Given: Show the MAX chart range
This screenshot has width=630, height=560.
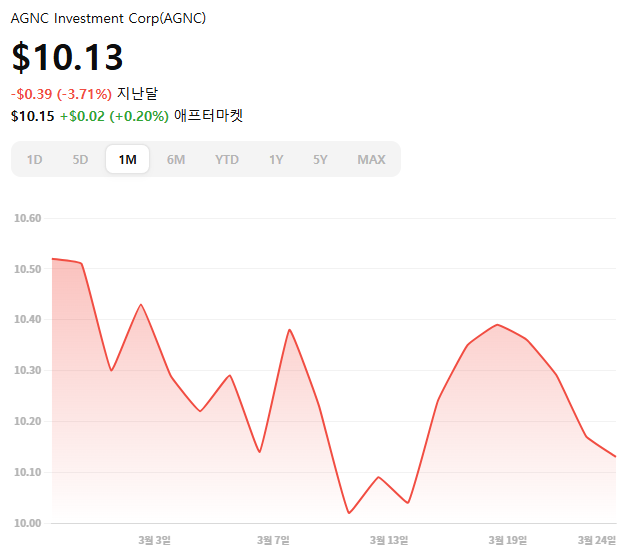Looking at the screenshot, I should click(371, 160).
